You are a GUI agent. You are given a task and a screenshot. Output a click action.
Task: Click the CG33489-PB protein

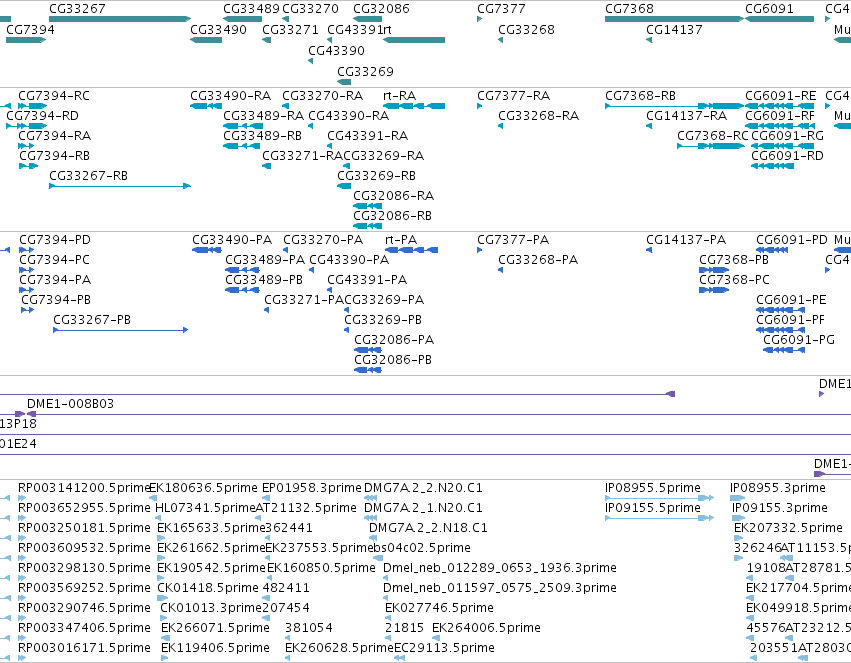242,290
